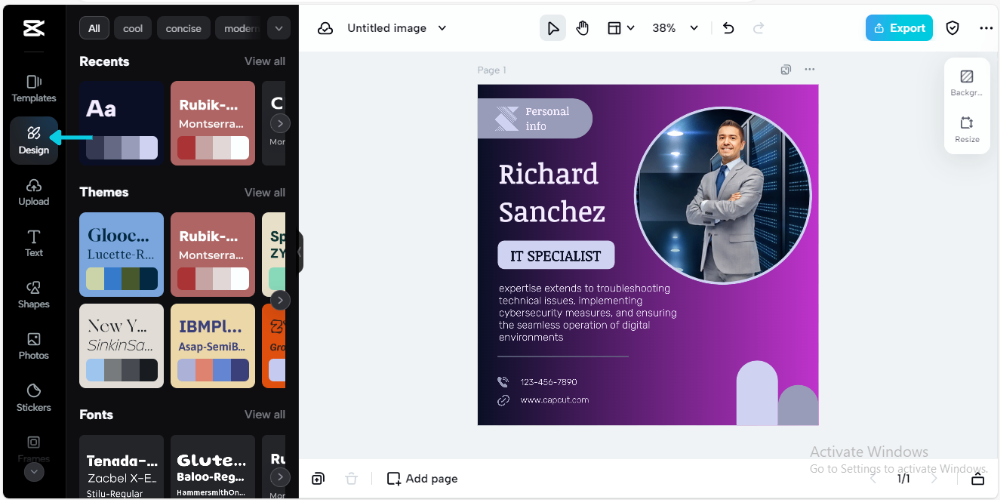Click the shield protection icon
Viewport: 1000px width, 500px height.
[952, 28]
